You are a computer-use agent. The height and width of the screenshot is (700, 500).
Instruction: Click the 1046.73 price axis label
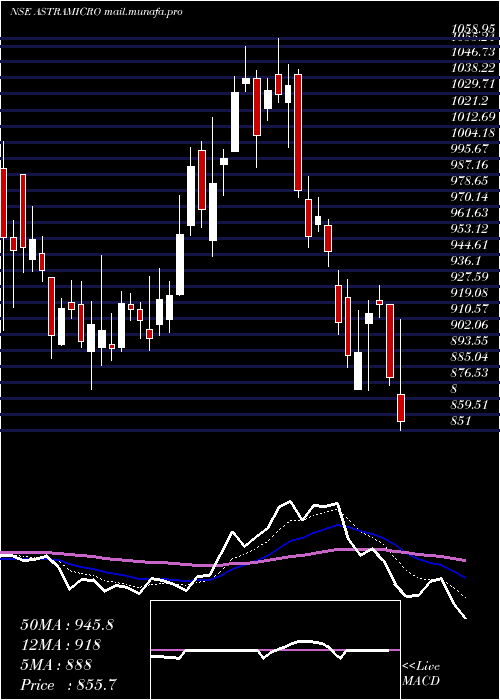[x=474, y=52]
